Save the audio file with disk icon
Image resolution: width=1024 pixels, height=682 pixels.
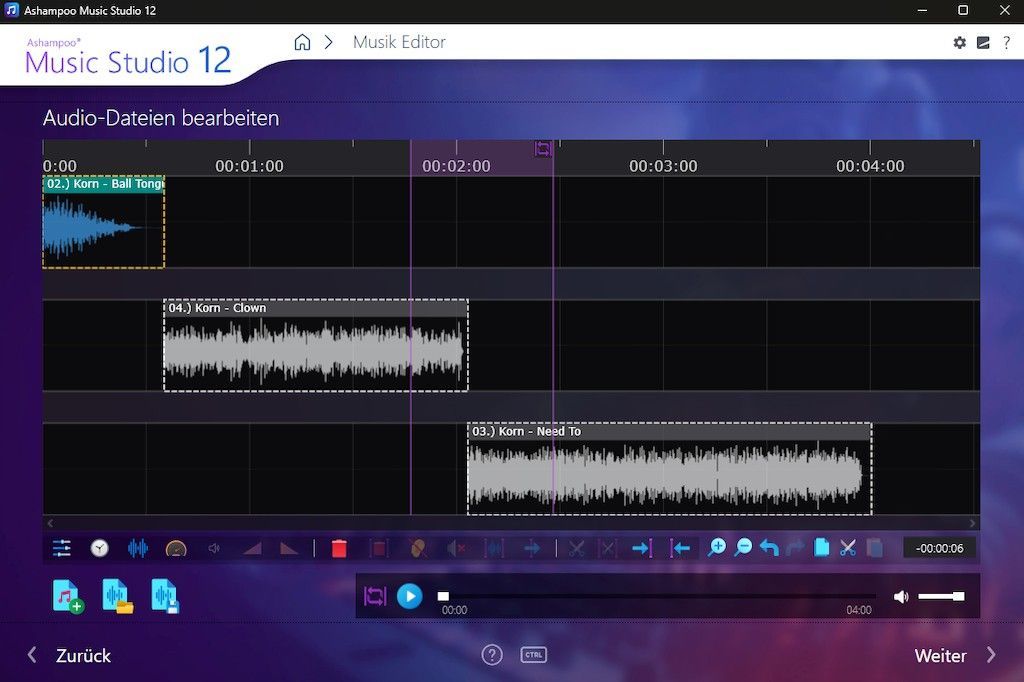[165, 596]
